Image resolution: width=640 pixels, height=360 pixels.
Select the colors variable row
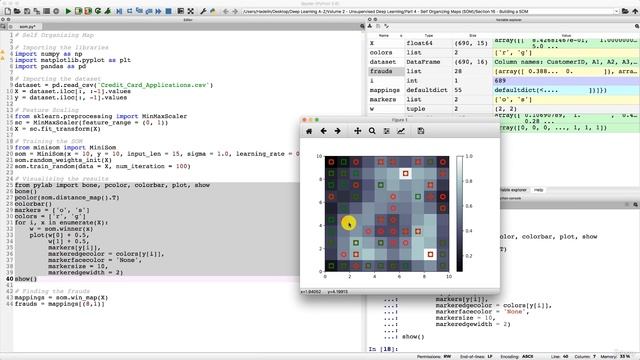coord(503,52)
